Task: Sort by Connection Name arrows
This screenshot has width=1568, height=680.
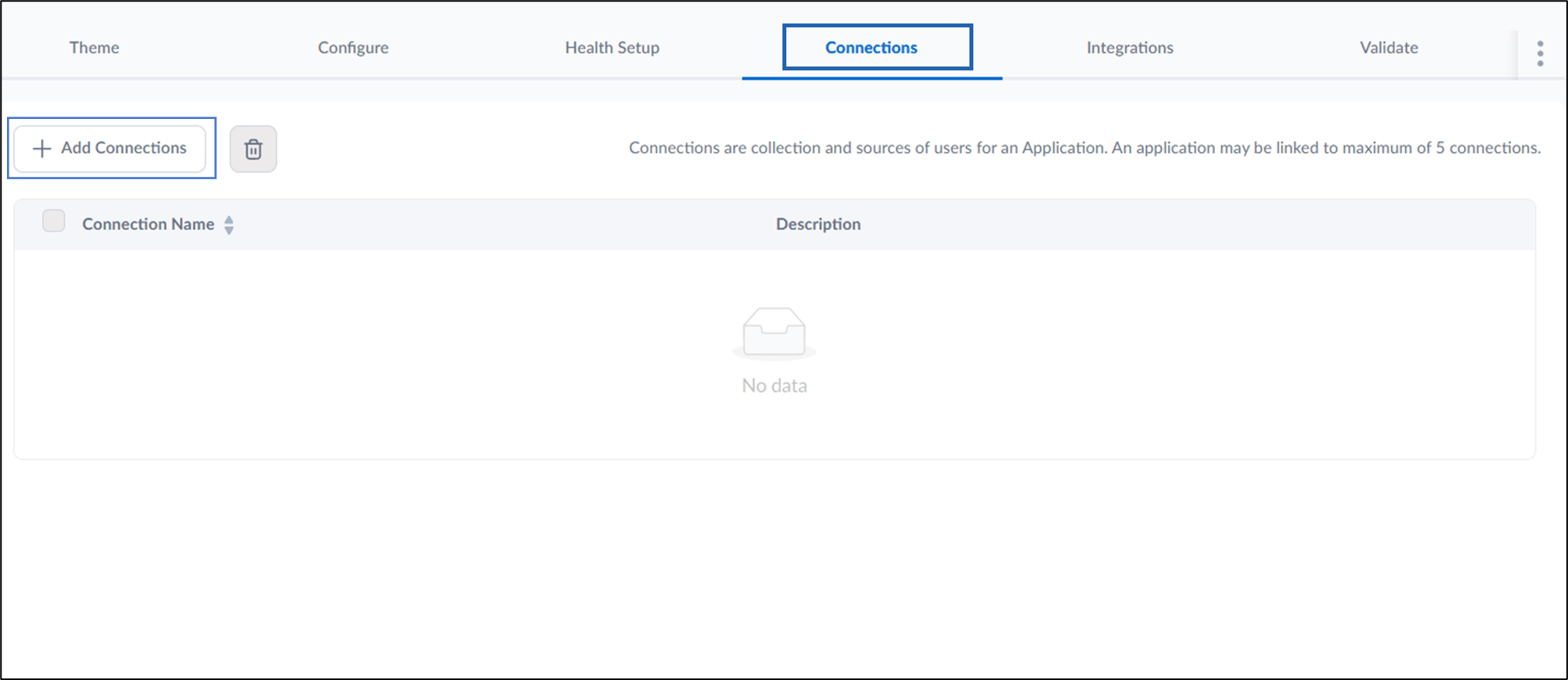Action: 228,225
